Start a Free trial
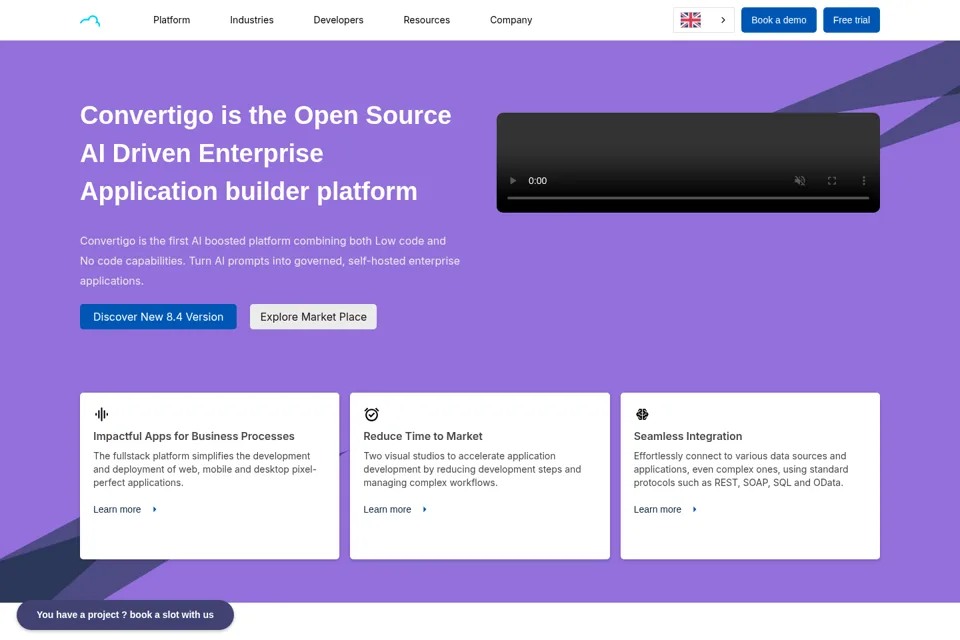This screenshot has width=960, height=640. [851, 20]
